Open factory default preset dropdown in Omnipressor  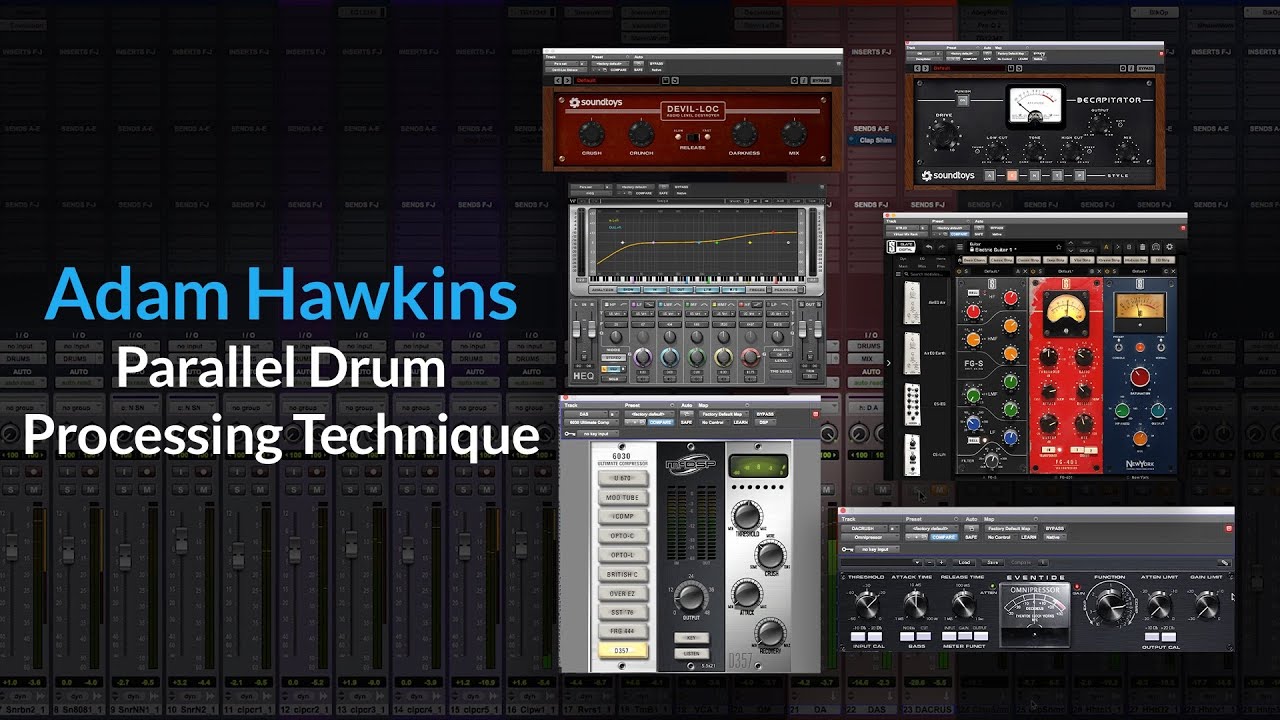click(932, 528)
